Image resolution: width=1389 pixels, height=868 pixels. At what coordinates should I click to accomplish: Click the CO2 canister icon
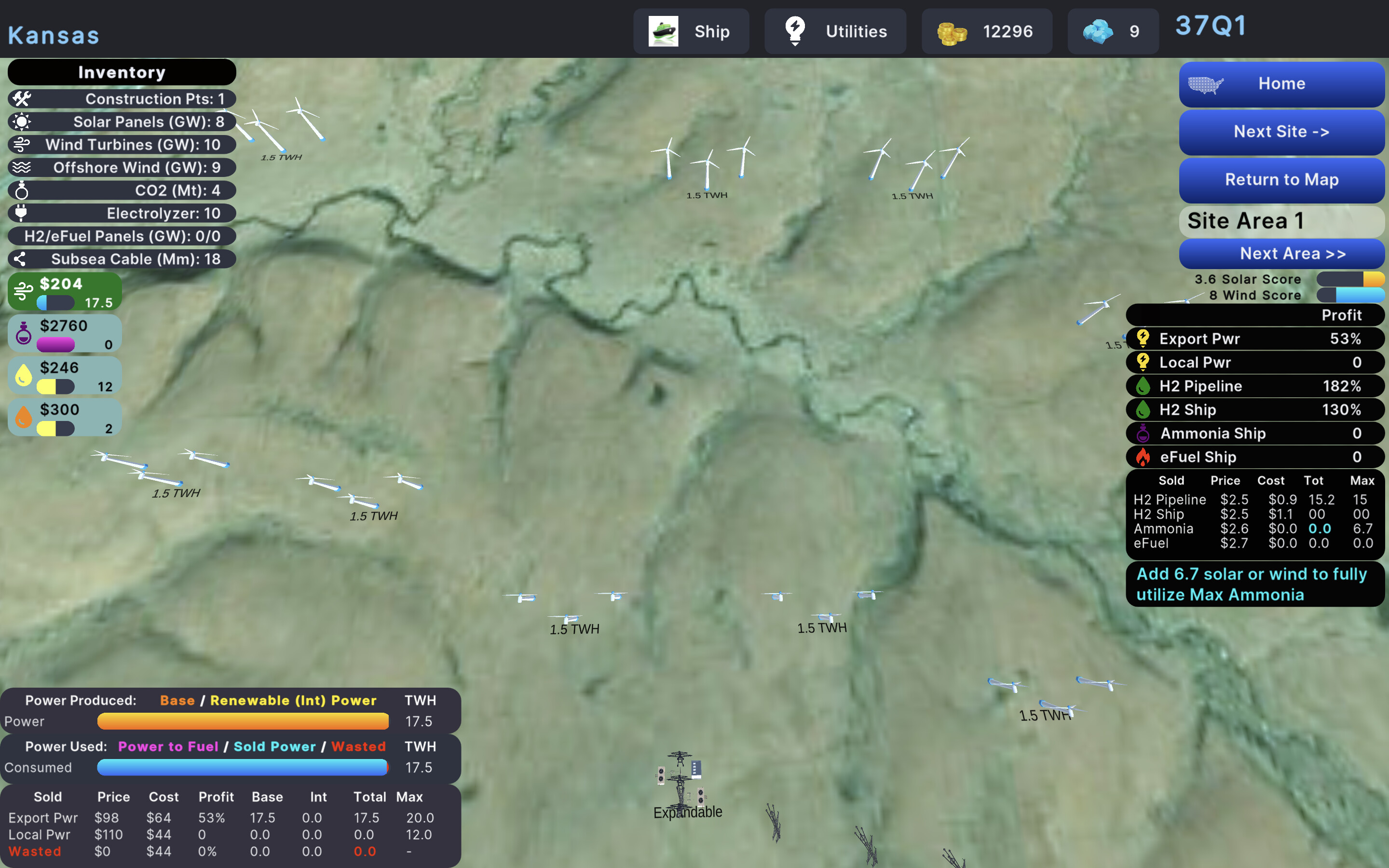(x=22, y=190)
